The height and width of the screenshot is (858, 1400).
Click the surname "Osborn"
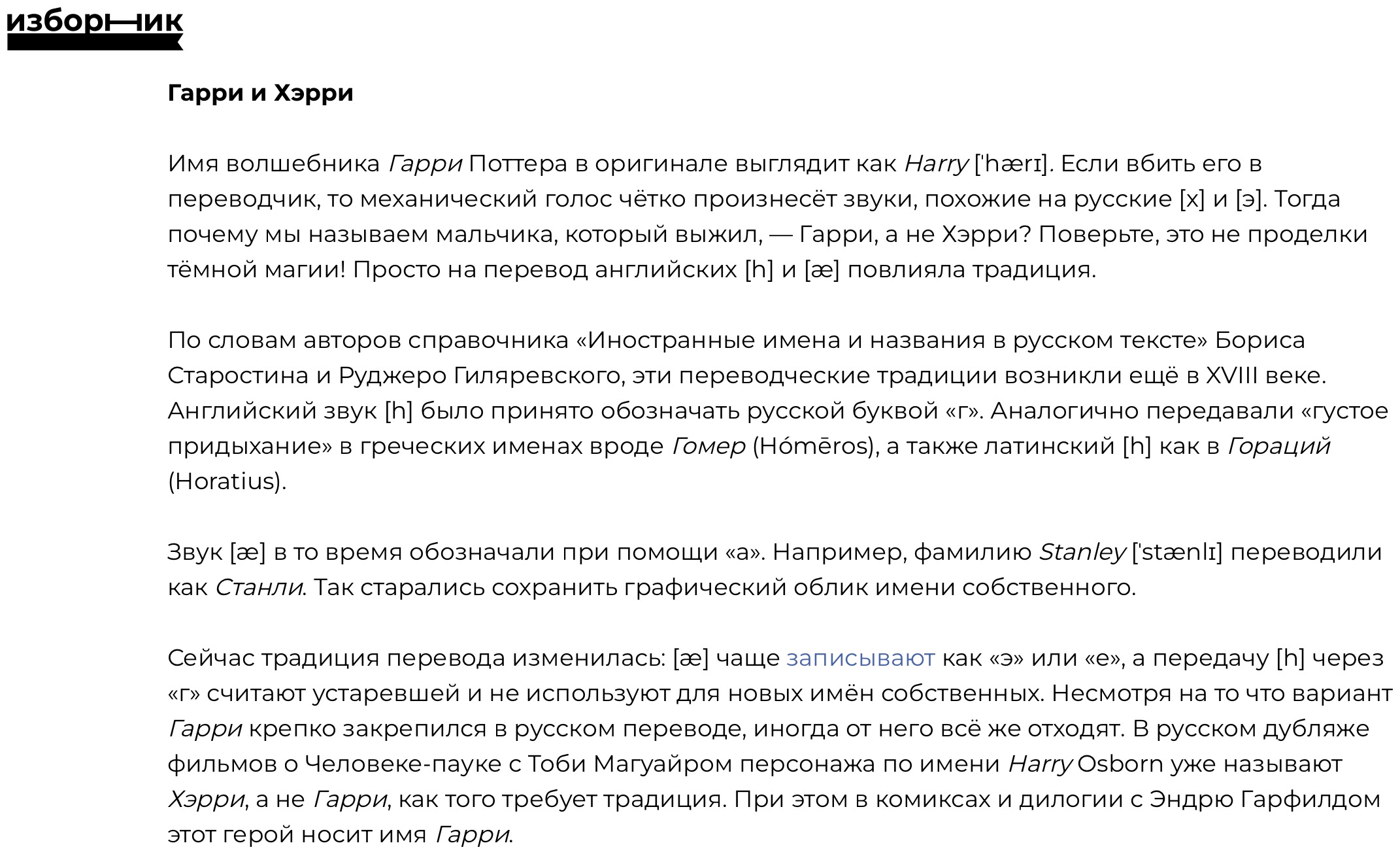(x=1120, y=764)
